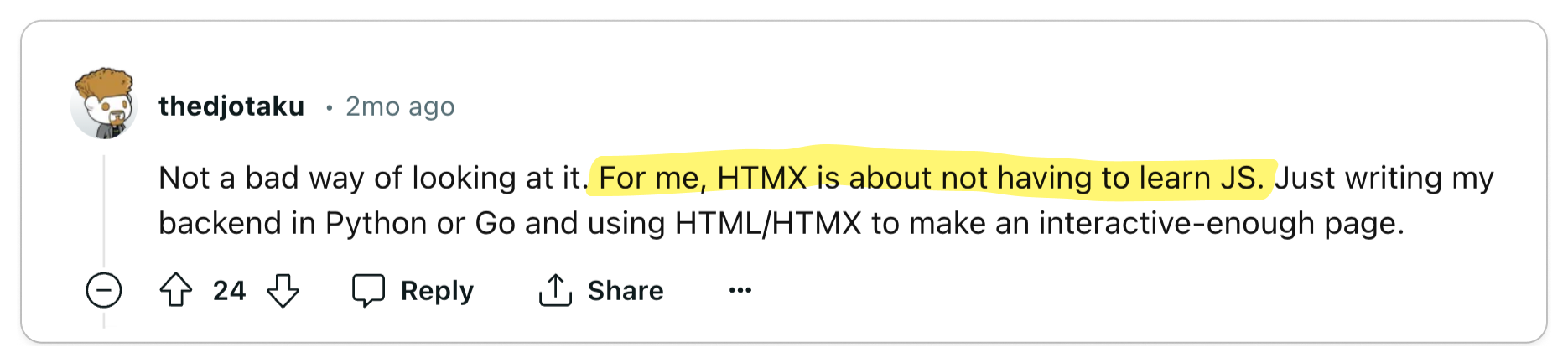Click the yellow highlighted HTMX sentence
The image size is (1568, 363).
[x=931, y=178]
